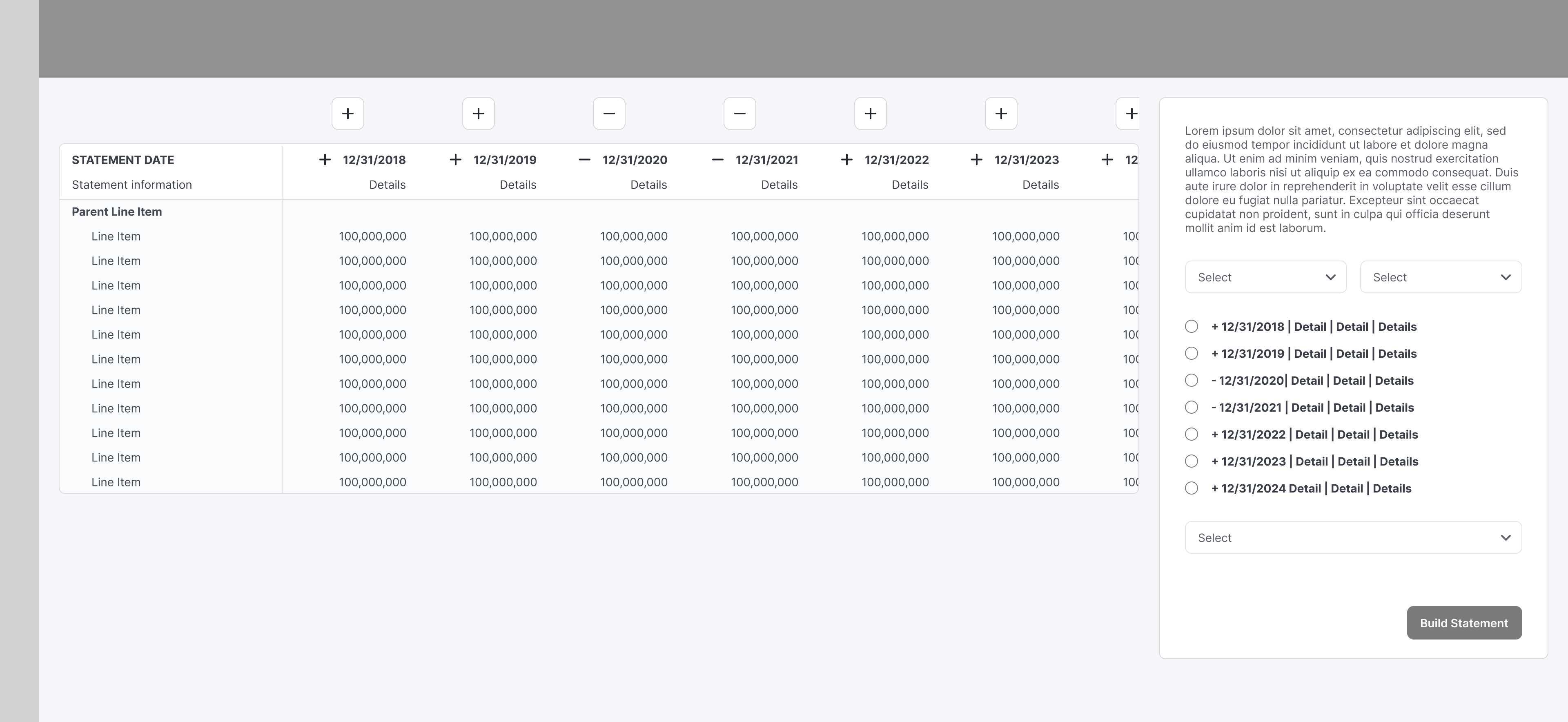Click the plus button above the 12/31/2019 column
1568x722 pixels.
(x=479, y=113)
